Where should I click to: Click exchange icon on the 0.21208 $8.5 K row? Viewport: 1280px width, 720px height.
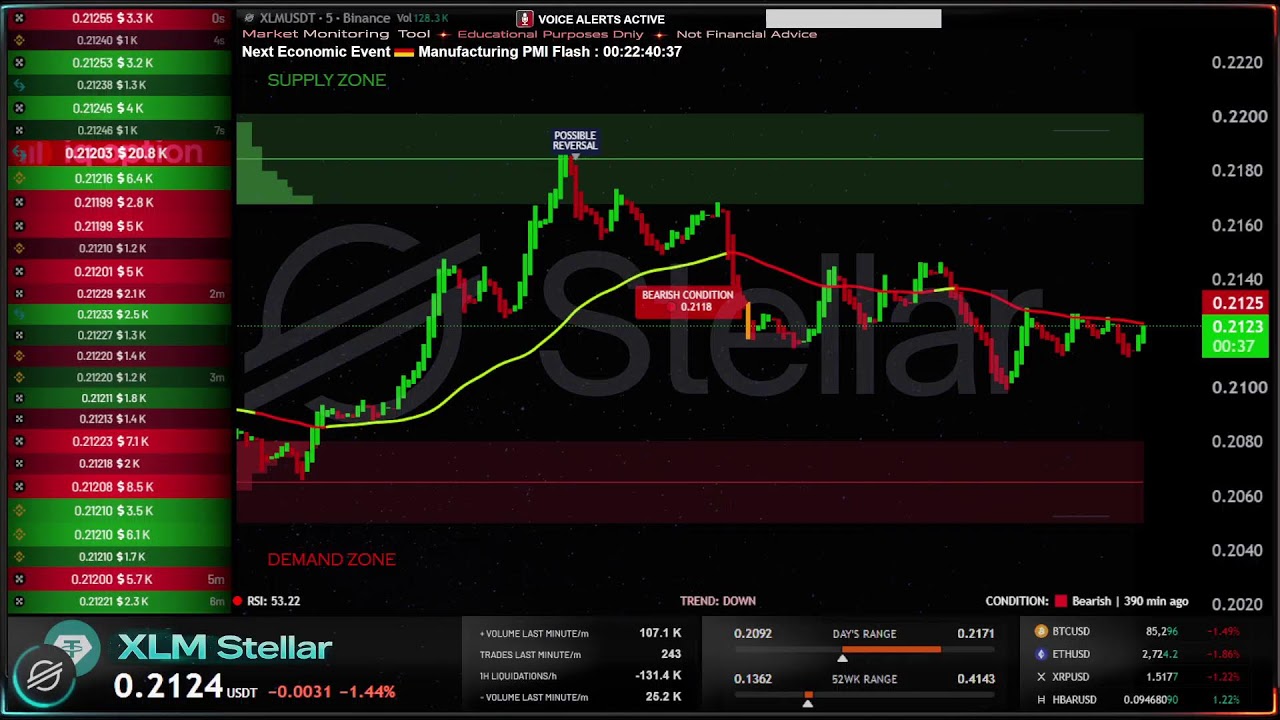coord(19,487)
